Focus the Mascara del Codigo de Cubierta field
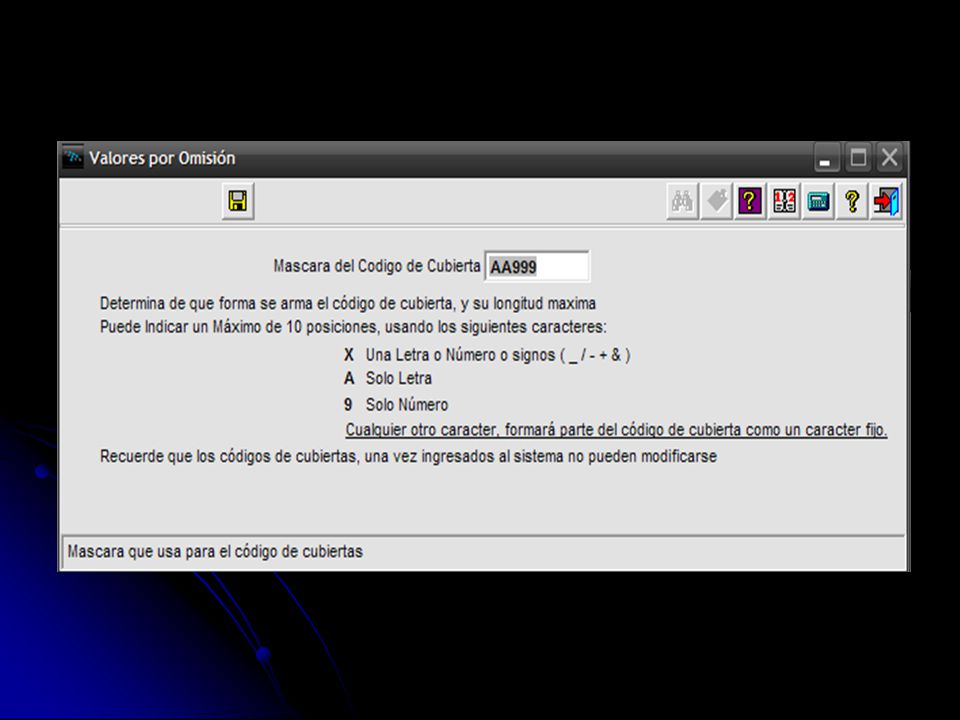Viewport: 960px width, 720px height. click(537, 266)
